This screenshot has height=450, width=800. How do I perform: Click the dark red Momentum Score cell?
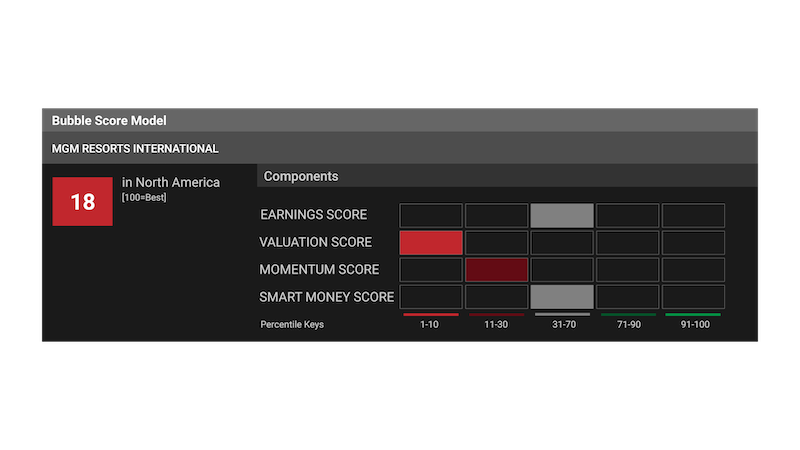click(496, 270)
